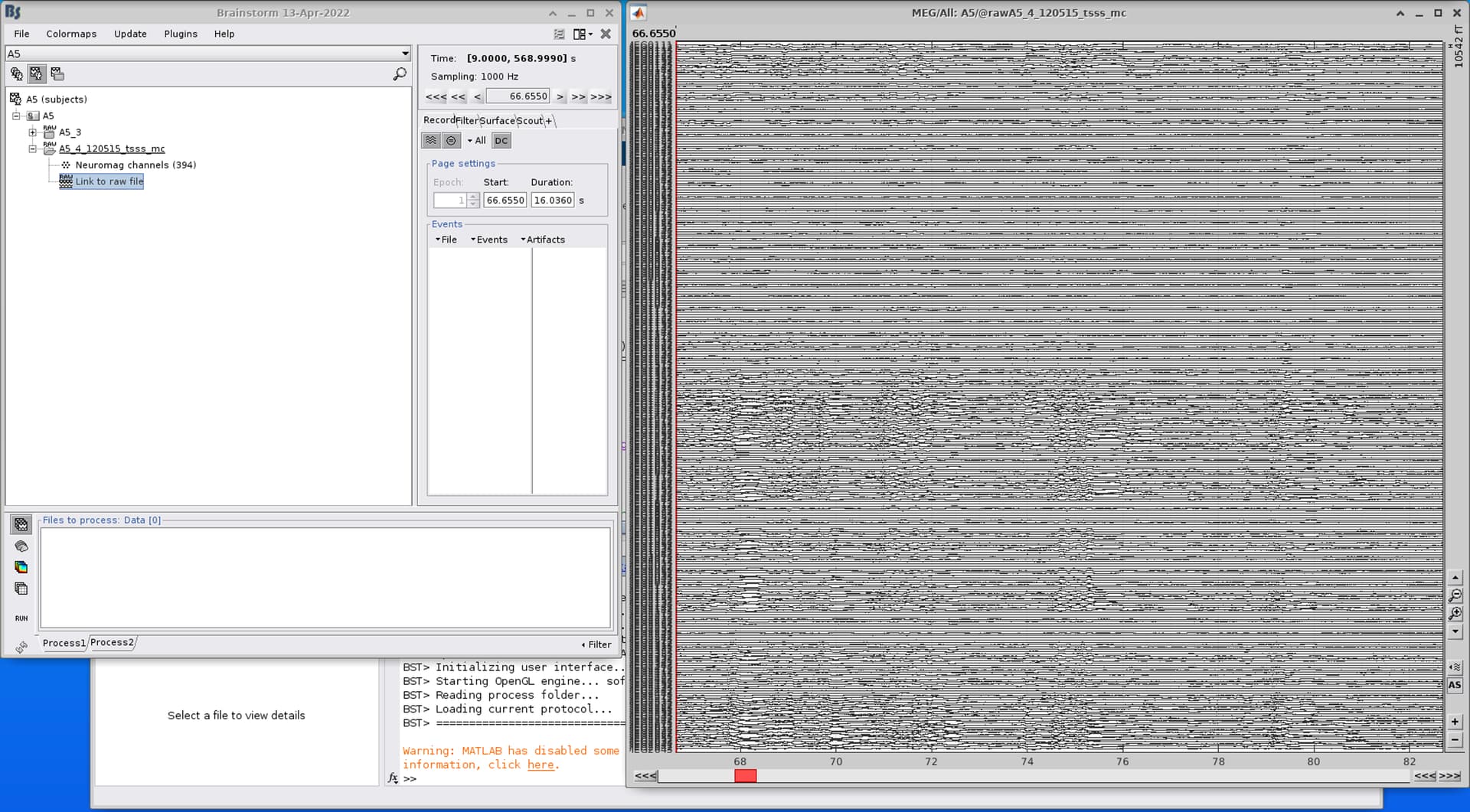
Task: Go to previous sample with <
Action: tap(477, 97)
